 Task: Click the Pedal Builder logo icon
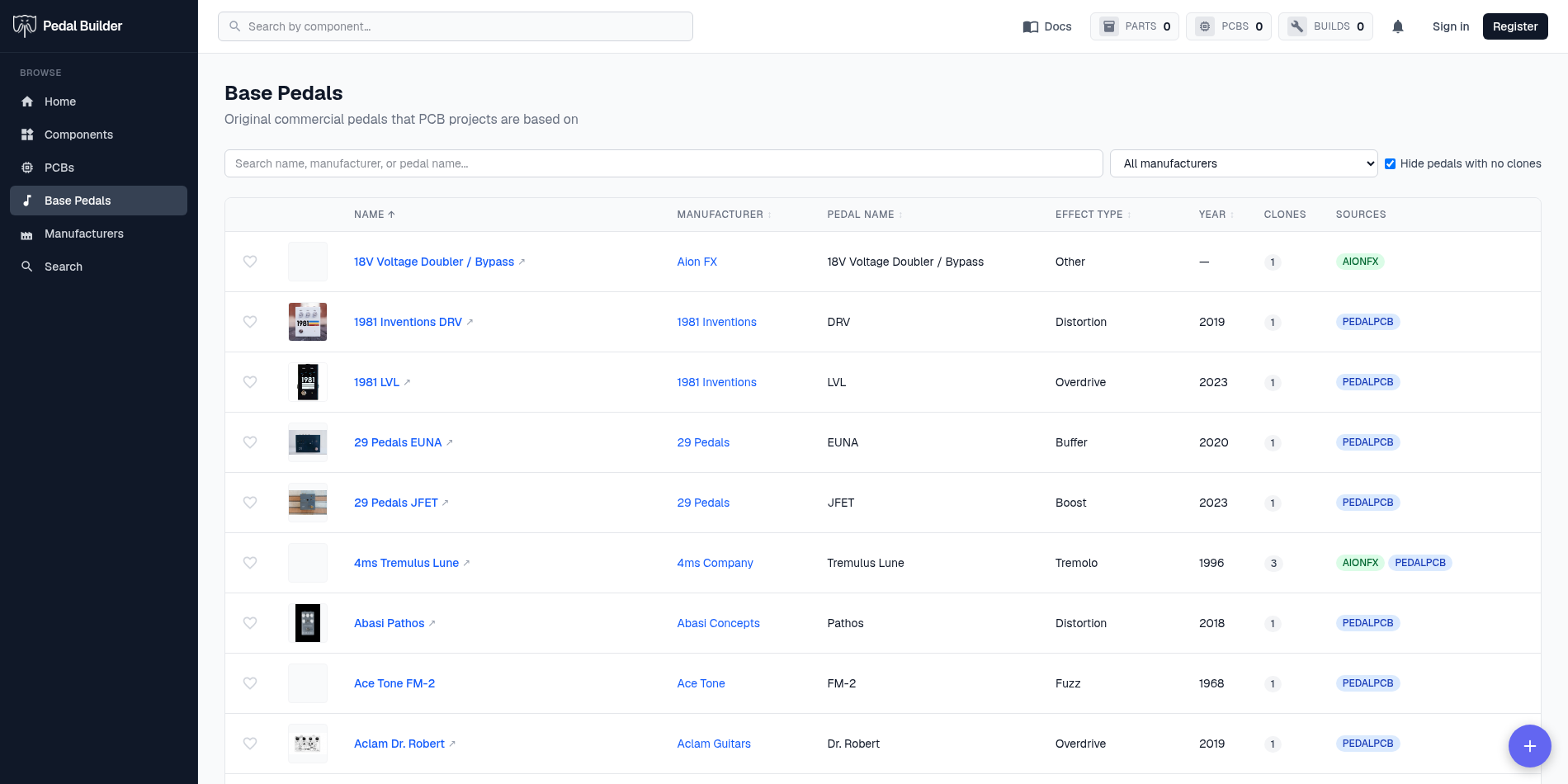click(25, 26)
